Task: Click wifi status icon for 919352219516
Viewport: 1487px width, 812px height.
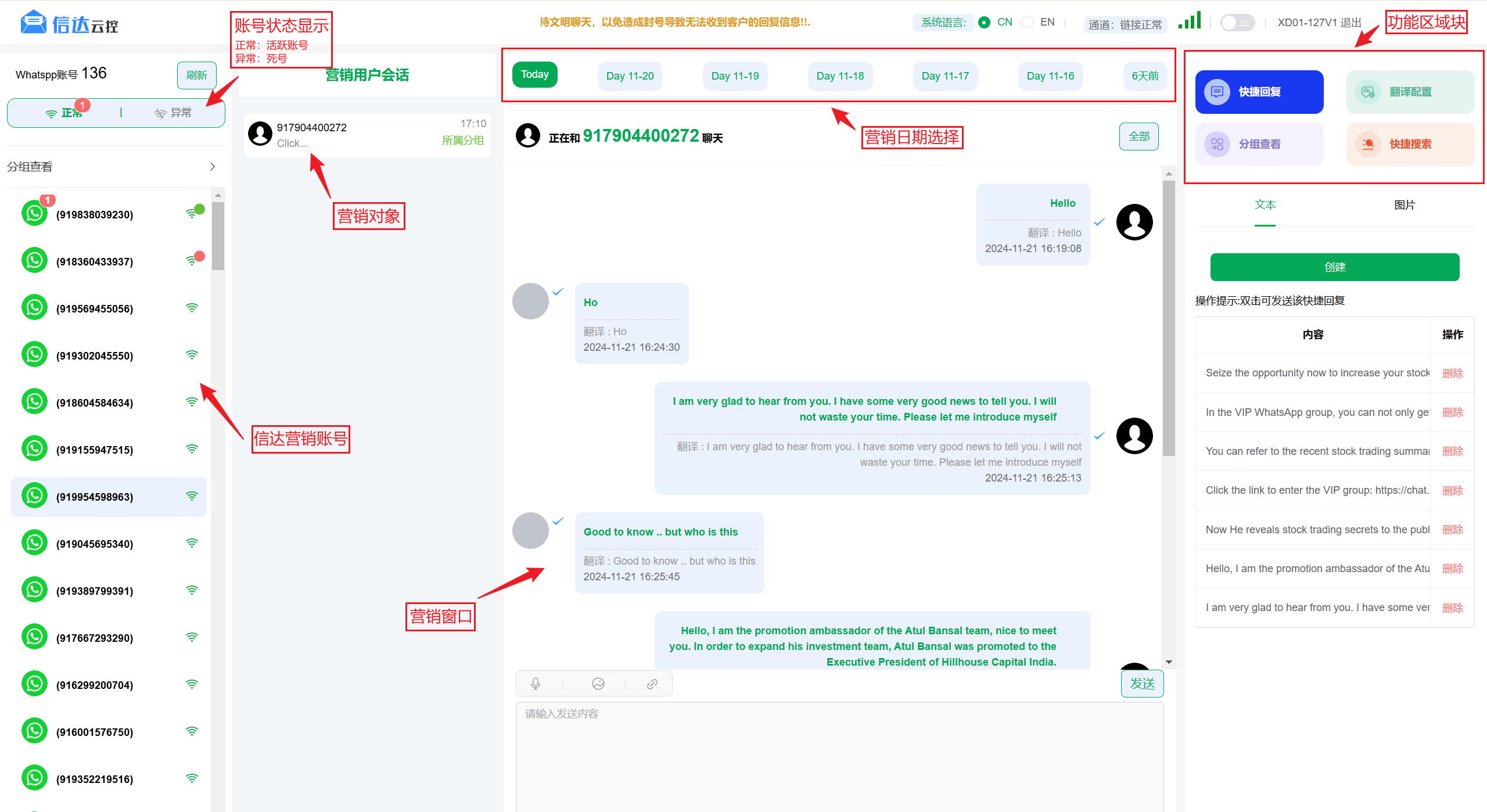Action: [192, 778]
